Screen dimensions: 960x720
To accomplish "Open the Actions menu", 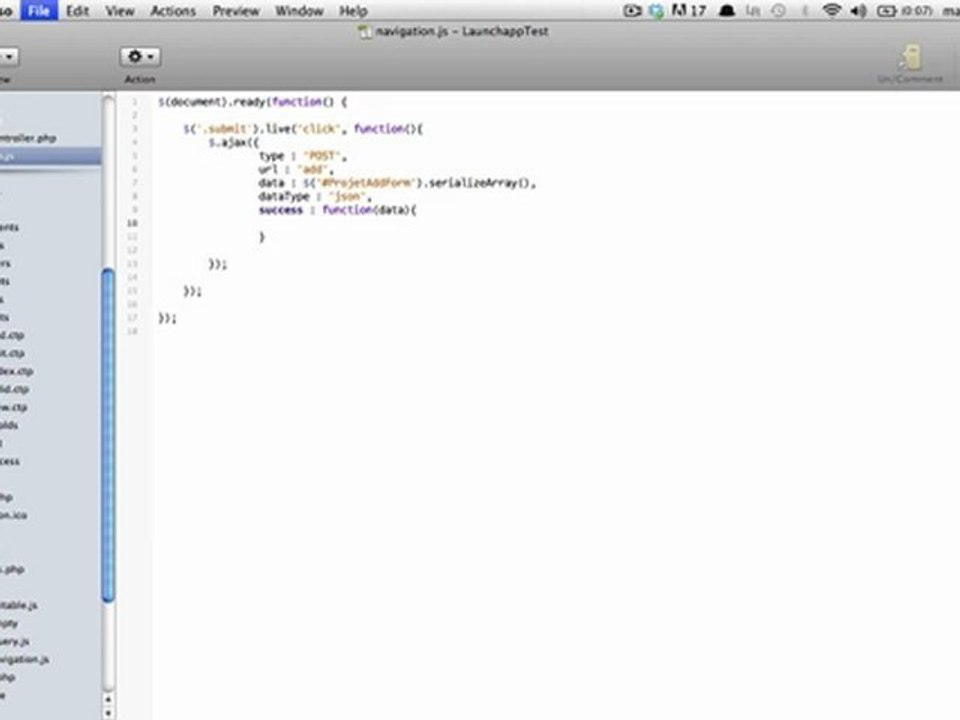I will pyautogui.click(x=173, y=10).
